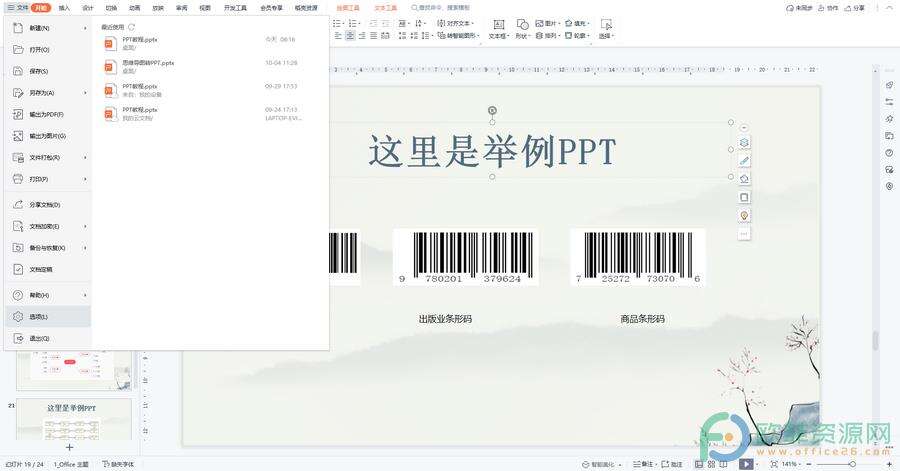Open the 文本工具 tab
Image resolution: width=900 pixels, height=471 pixels.
(386, 8)
